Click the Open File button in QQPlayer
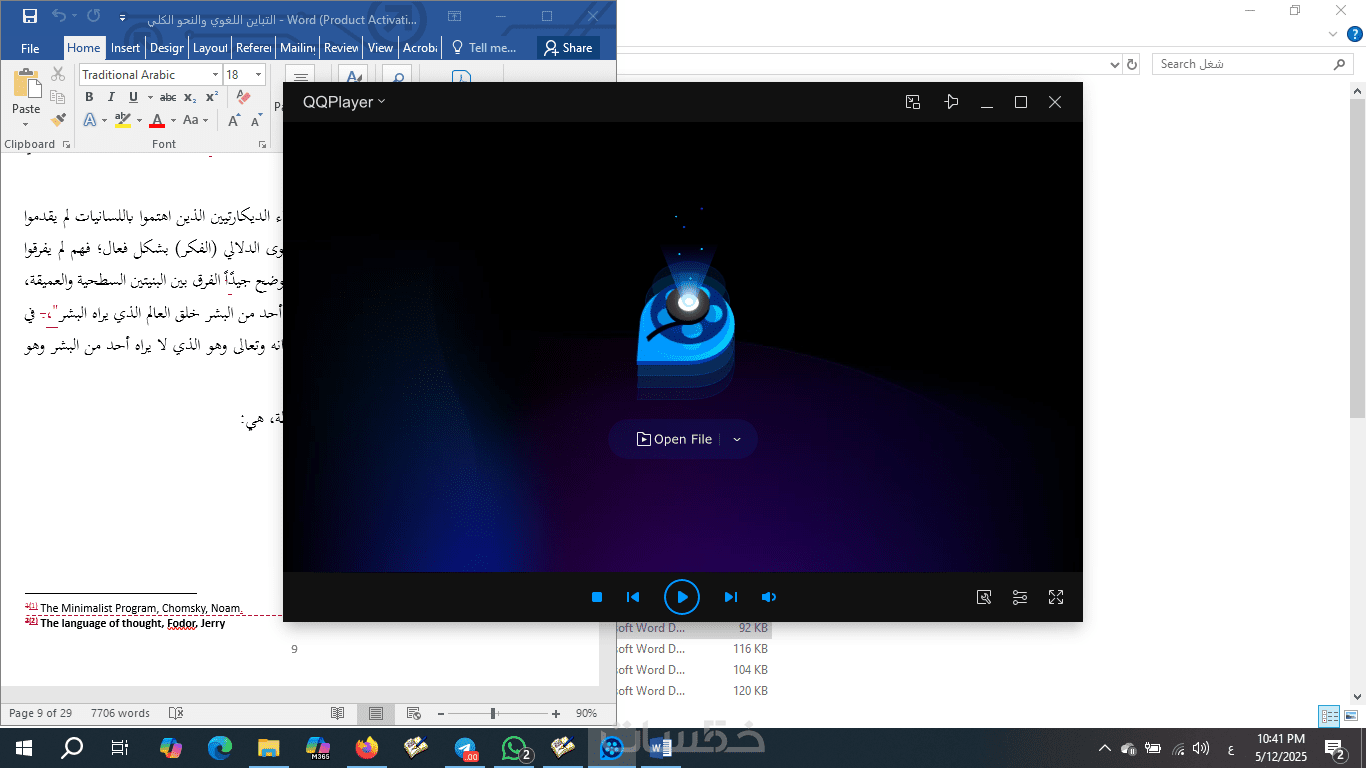Screen dimensions: 1366x768 [674, 439]
